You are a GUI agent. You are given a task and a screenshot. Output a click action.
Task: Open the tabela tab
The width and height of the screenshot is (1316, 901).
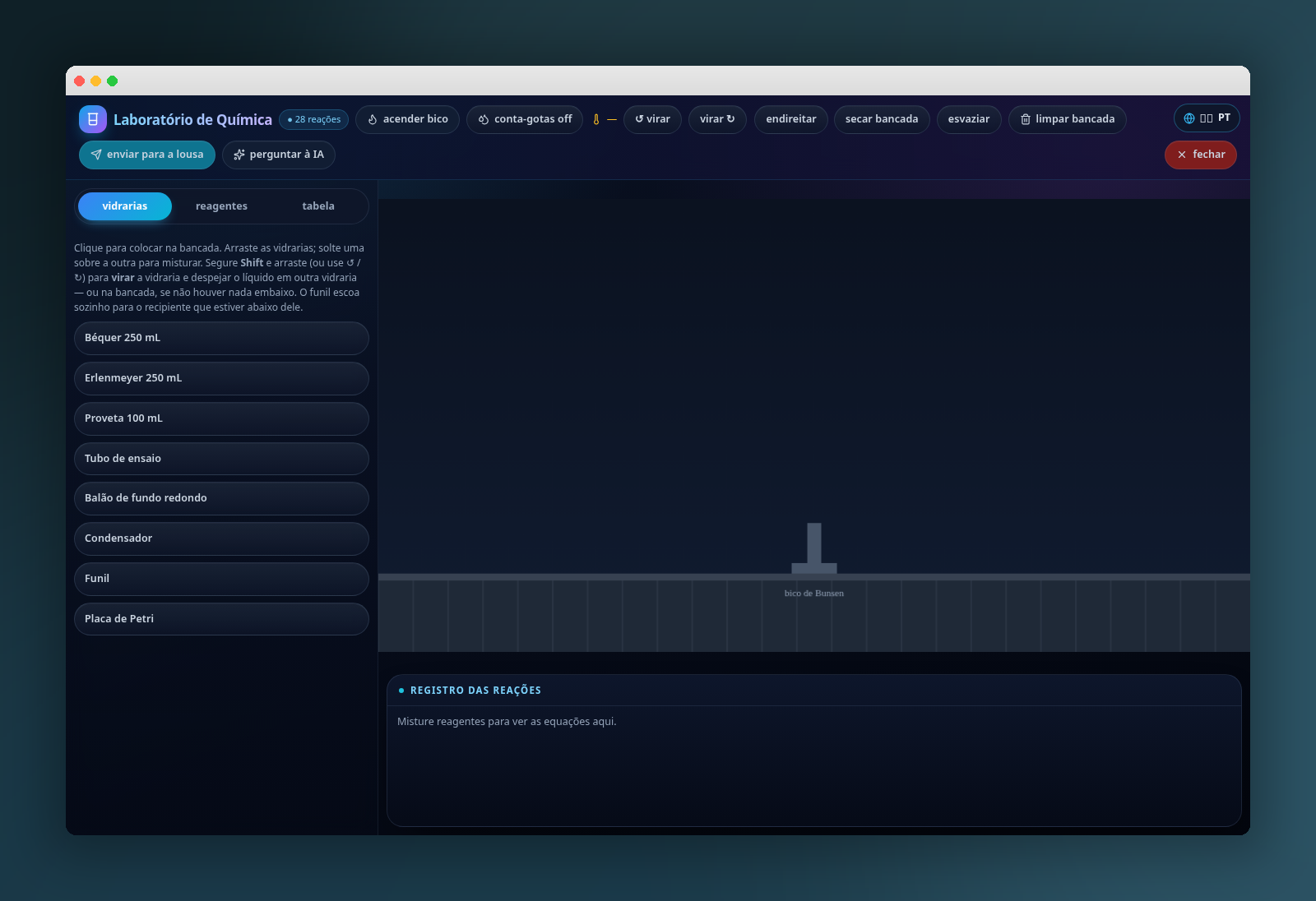(318, 206)
